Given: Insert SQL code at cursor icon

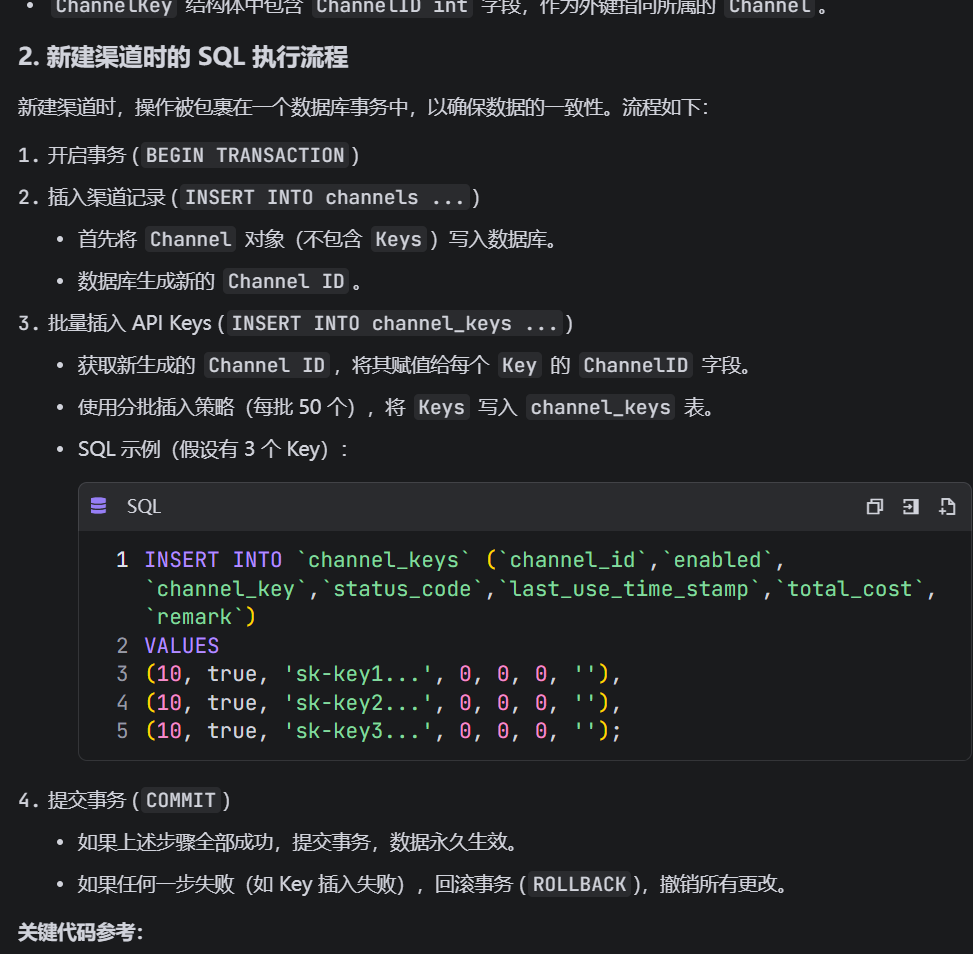Looking at the screenshot, I should (910, 507).
